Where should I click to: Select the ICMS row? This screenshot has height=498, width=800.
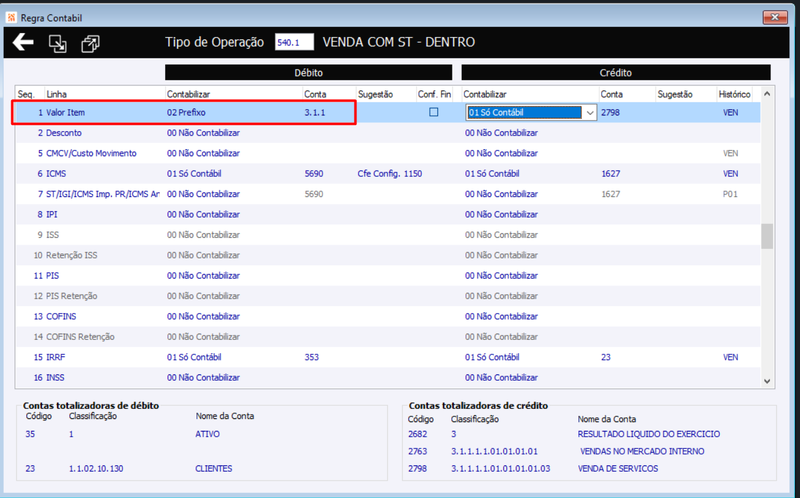387,173
